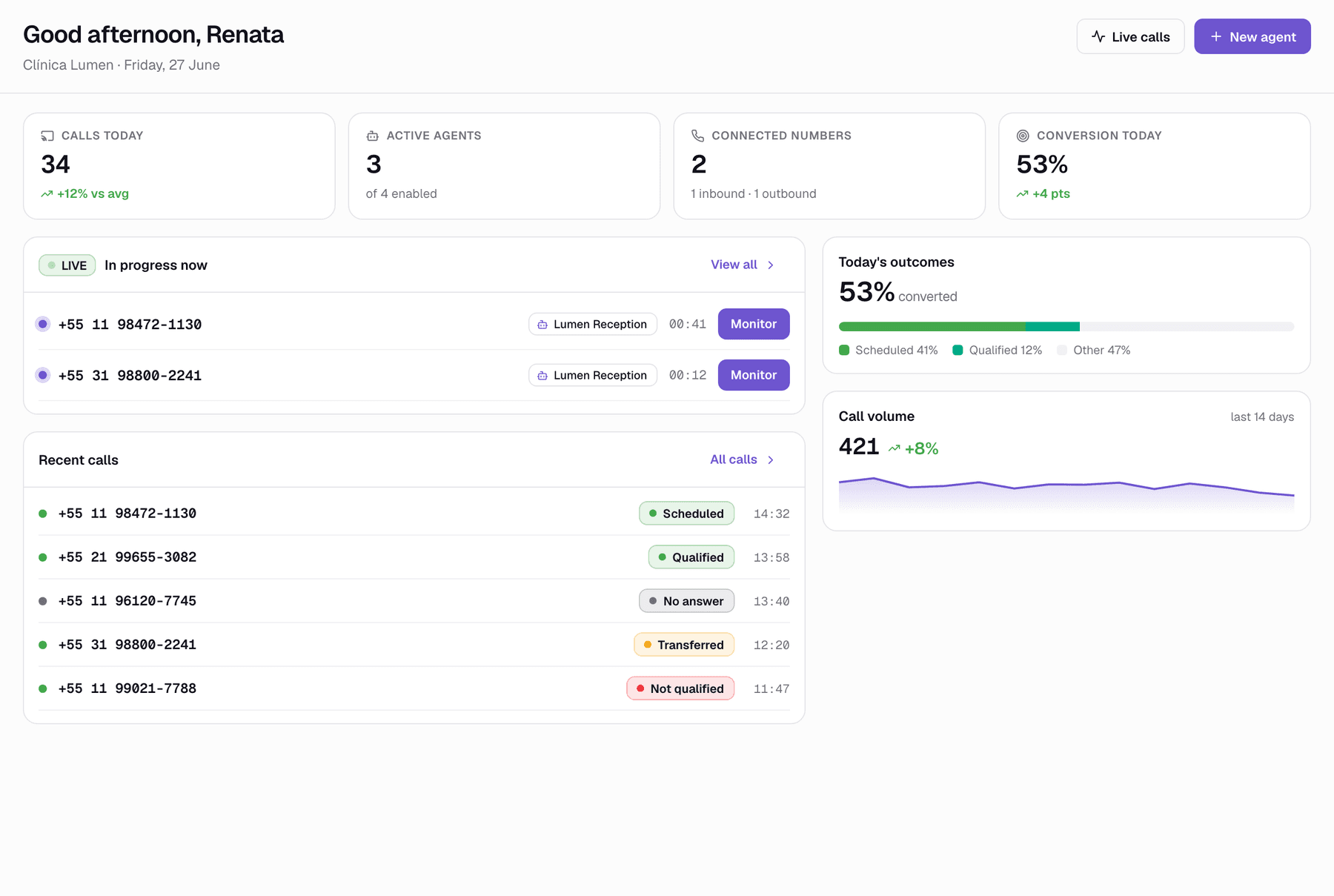Viewport: 1334px width, 896px height.
Task: Click the 1 inbound · 1 outbound text
Action: click(754, 193)
